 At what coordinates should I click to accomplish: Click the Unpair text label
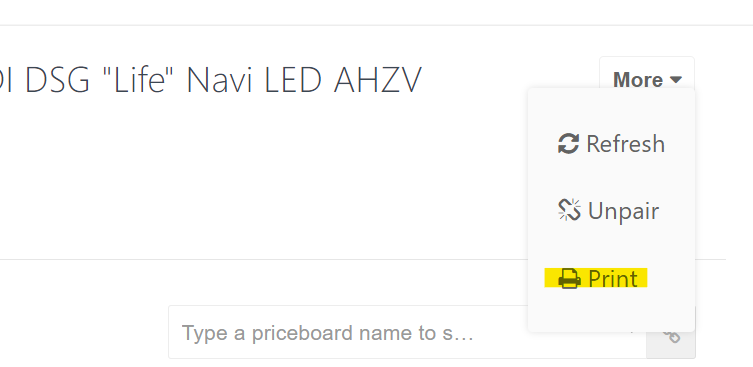tap(623, 211)
